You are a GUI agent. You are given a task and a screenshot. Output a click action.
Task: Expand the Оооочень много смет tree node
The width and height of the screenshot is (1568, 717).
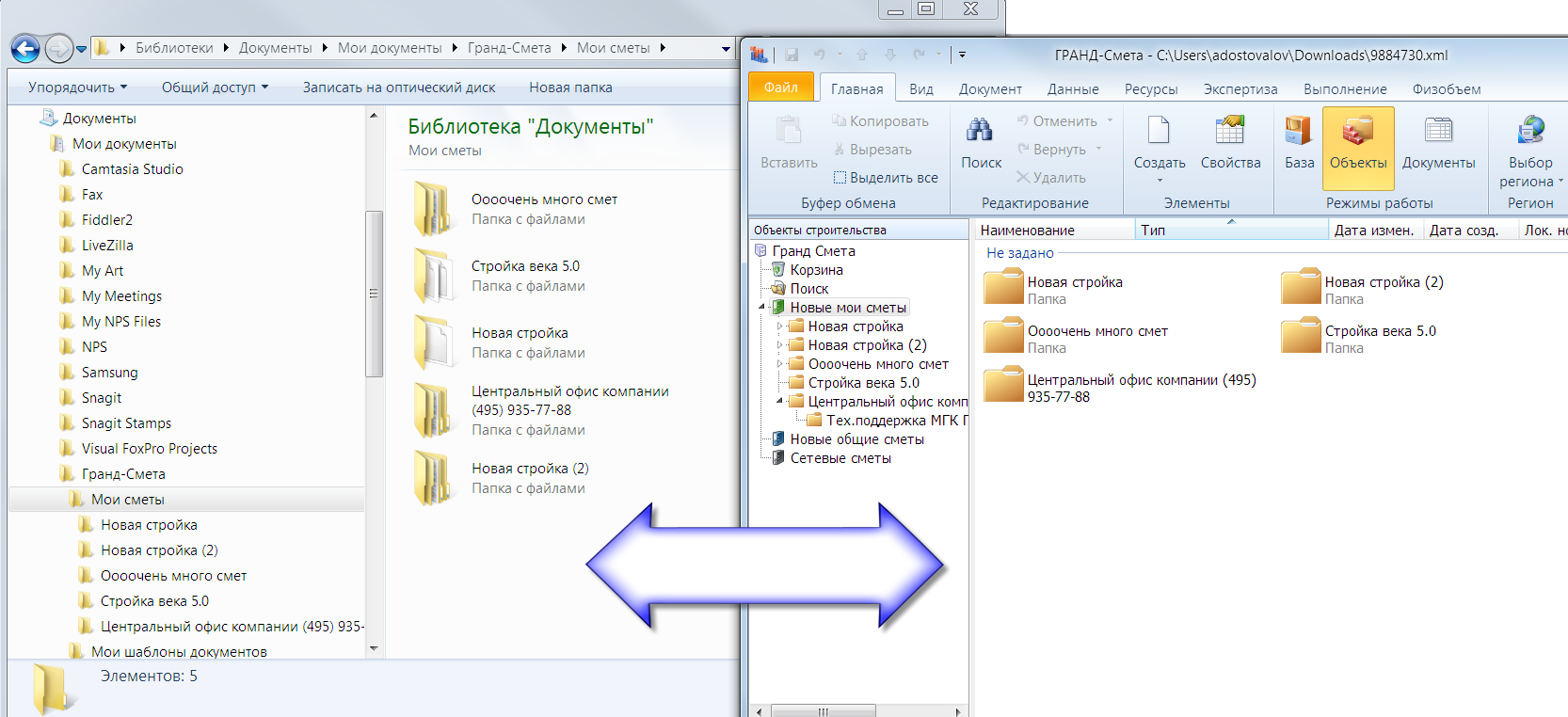(x=779, y=364)
